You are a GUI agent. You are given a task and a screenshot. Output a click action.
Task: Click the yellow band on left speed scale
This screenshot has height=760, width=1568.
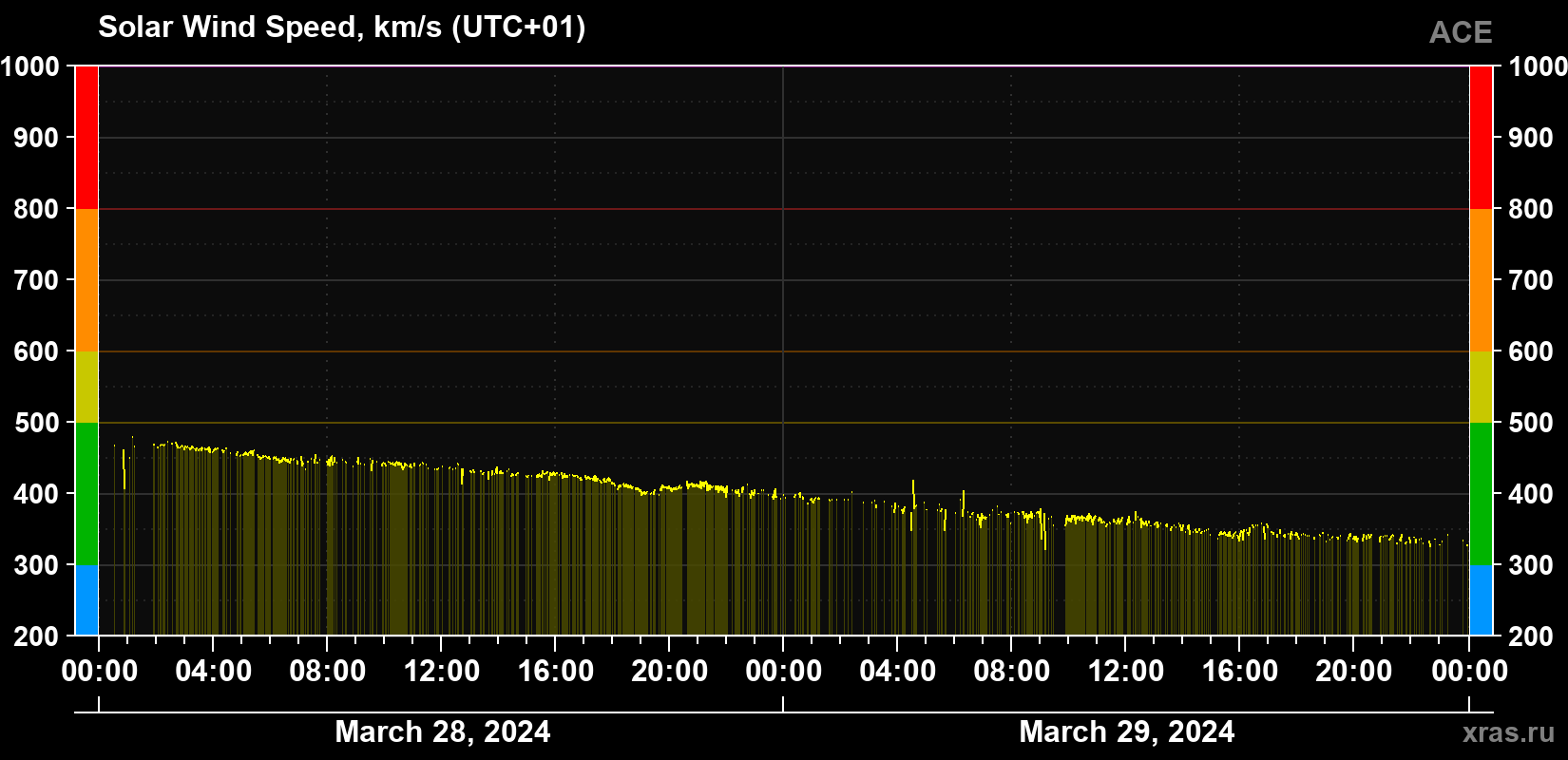coord(86,387)
